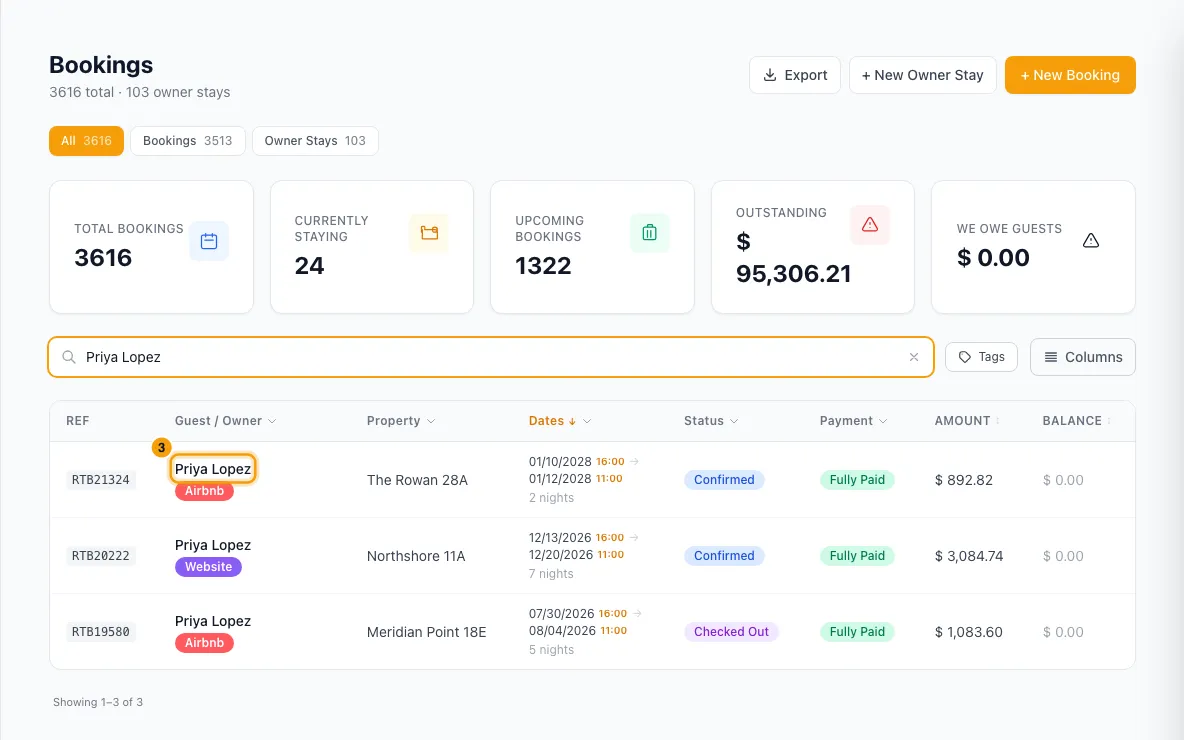The width and height of the screenshot is (1184, 740).
Task: Open the Guest / Owner column filter chevron
Action: coord(272,421)
